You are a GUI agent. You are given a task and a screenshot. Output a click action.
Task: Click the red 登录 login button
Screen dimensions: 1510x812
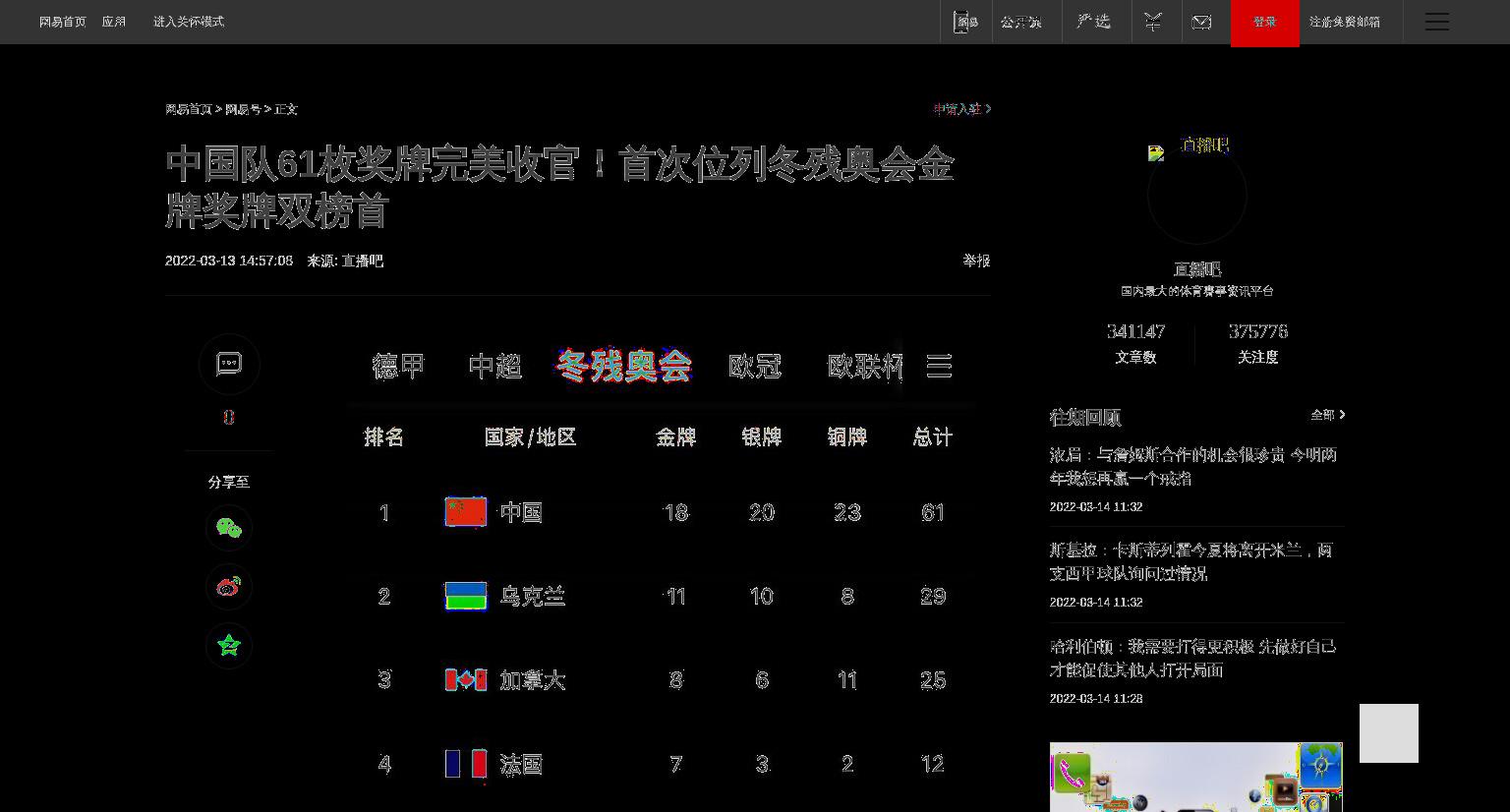(x=1265, y=23)
